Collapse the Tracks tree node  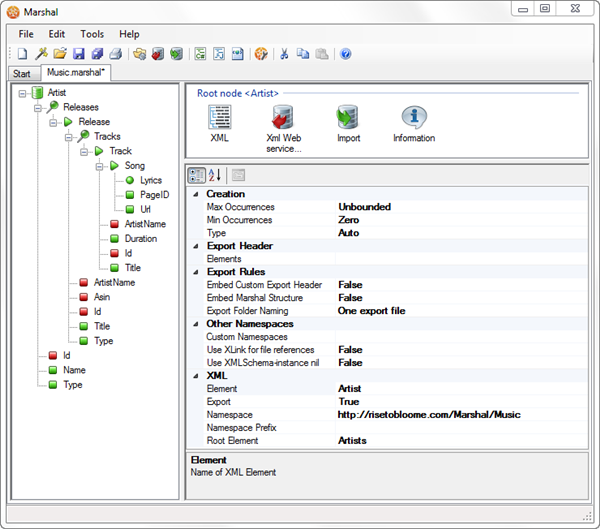[68, 137]
